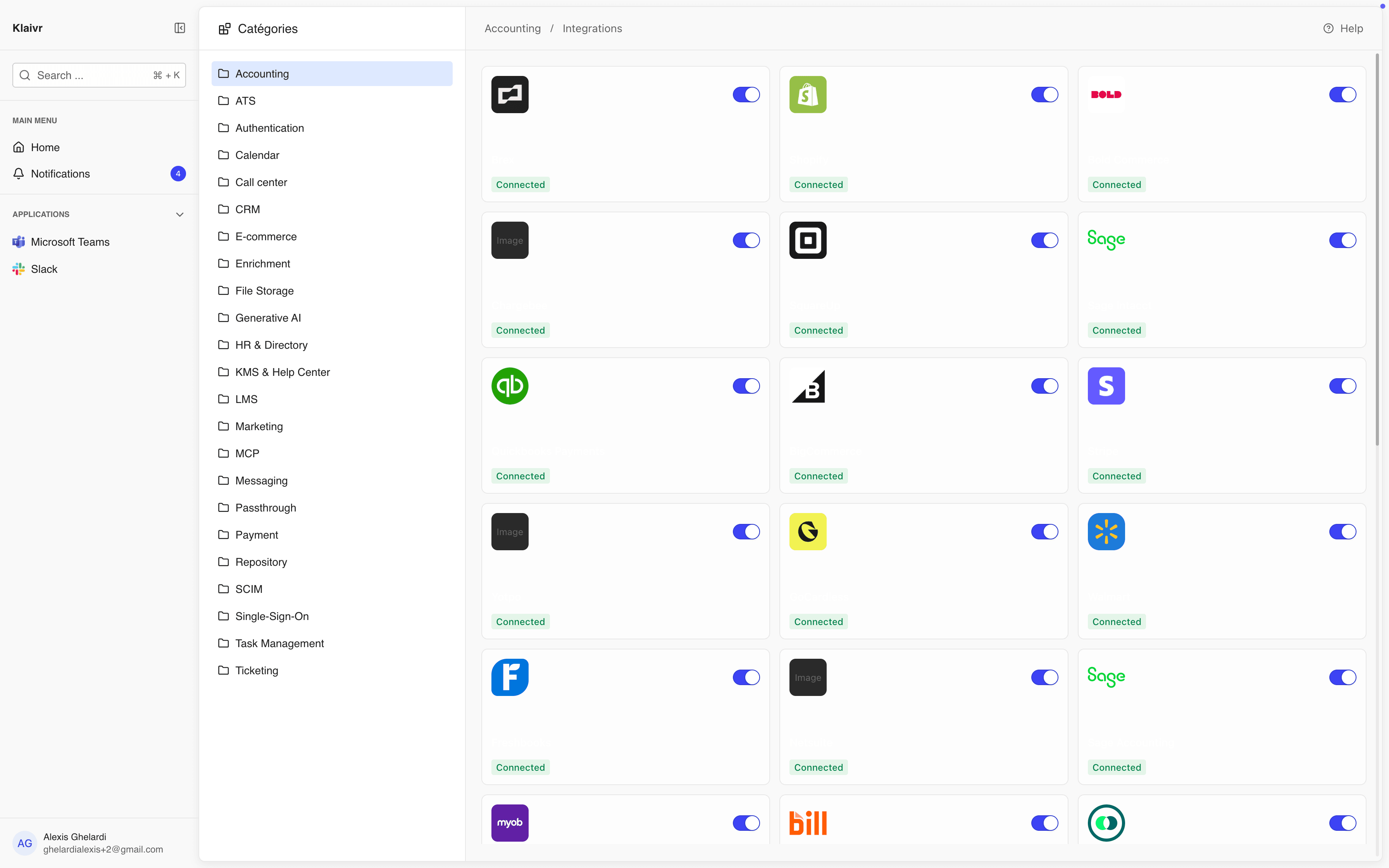Click the purple myob logo
The width and height of the screenshot is (1389, 868).
pos(510,823)
